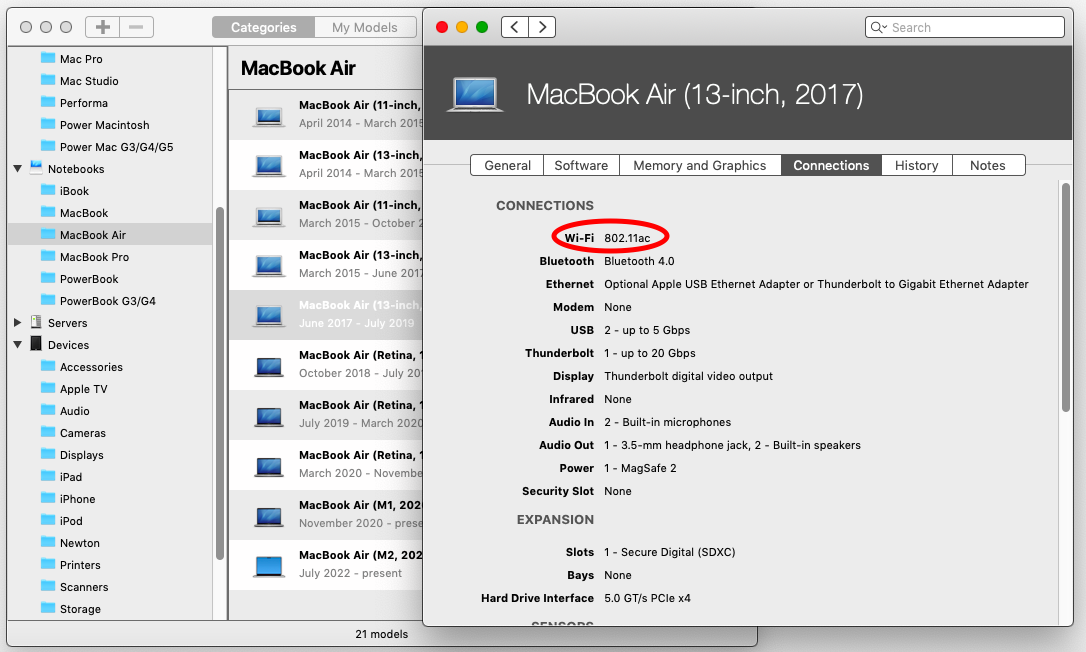Open the Memory and Graphics tab
Screen dimensions: 1086x652
tap(699, 165)
